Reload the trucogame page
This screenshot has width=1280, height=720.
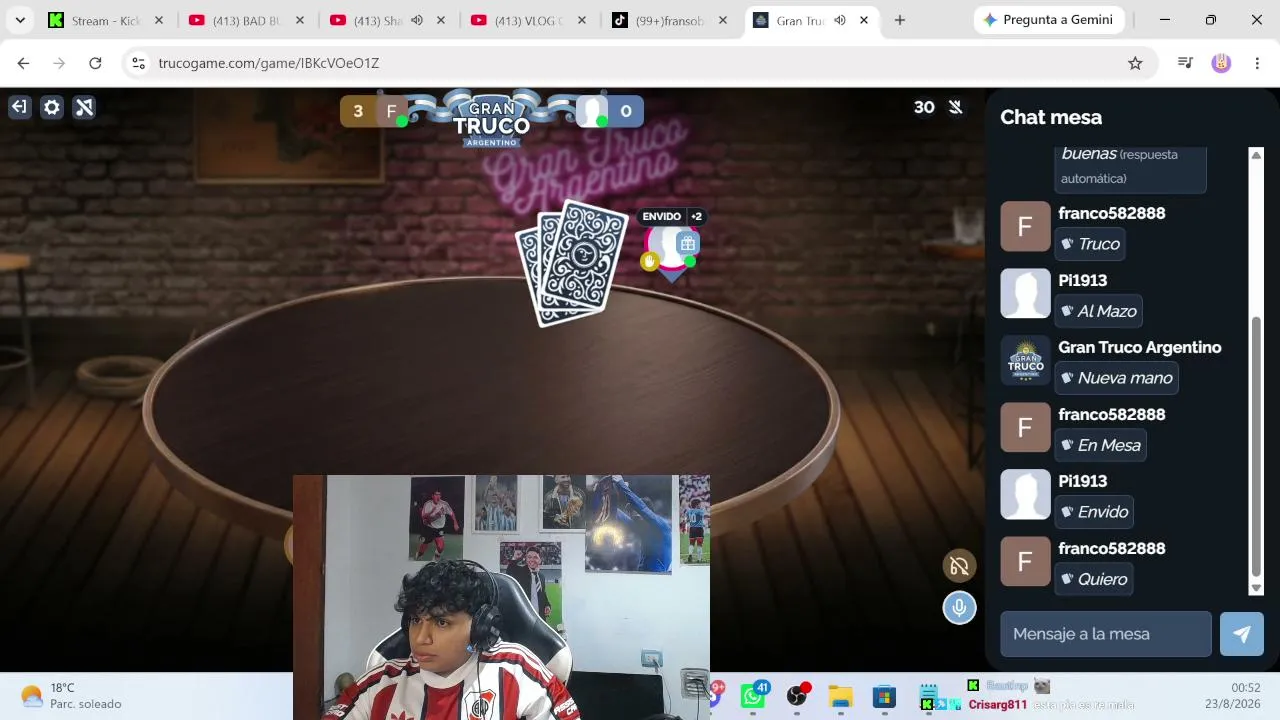(95, 63)
